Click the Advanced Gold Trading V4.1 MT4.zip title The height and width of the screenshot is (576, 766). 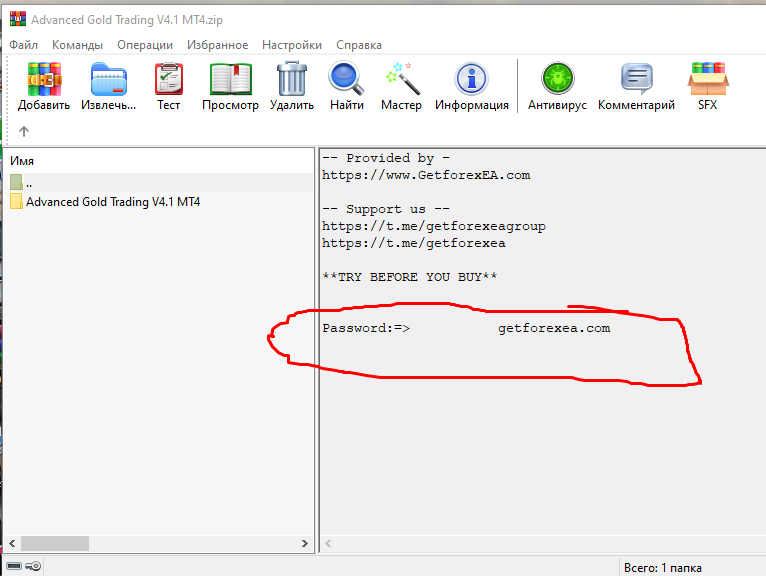click(127, 20)
